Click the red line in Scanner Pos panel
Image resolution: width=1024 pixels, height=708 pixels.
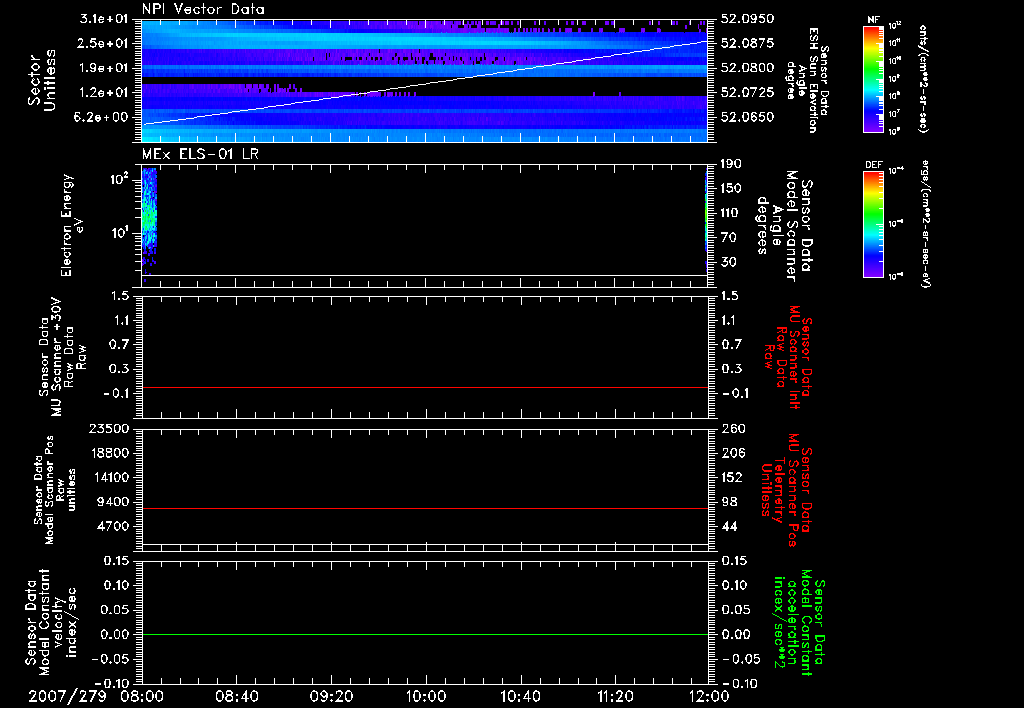[x=424, y=508]
